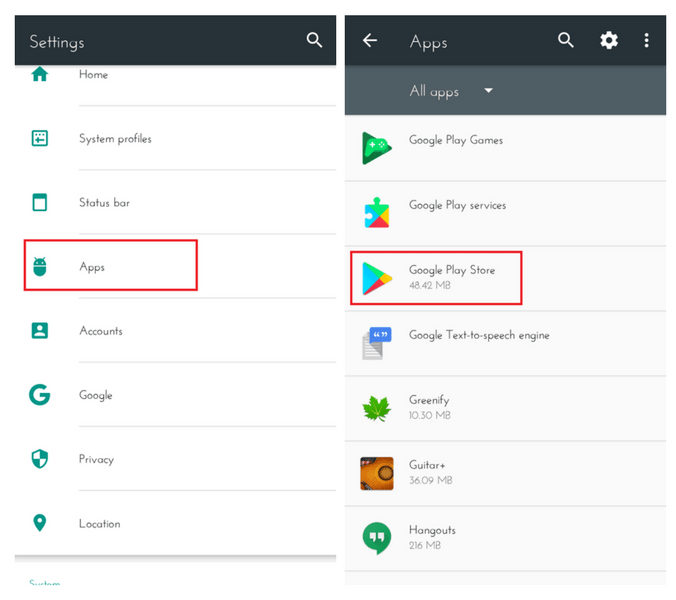Tap the Location pin icon

(x=40, y=523)
